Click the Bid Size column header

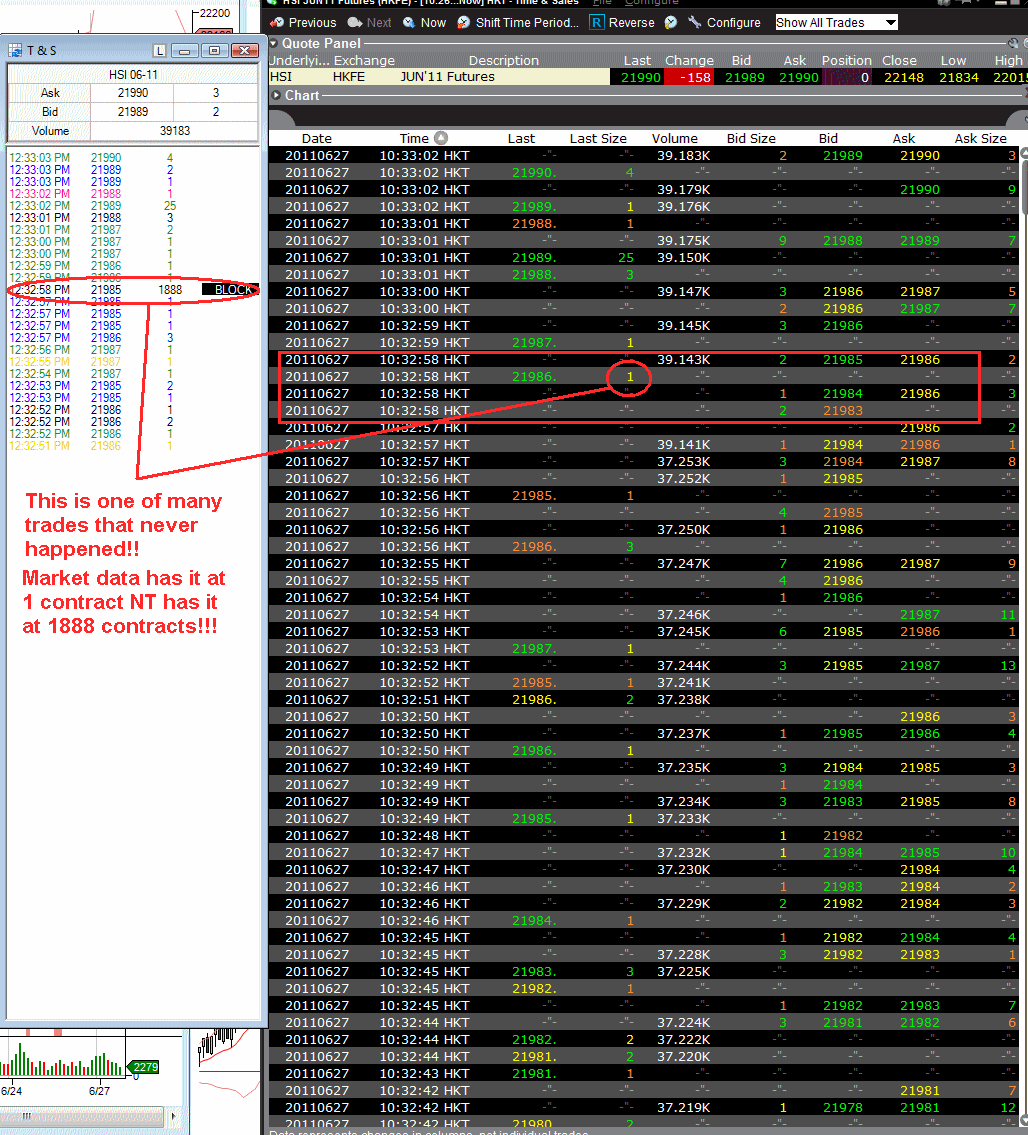click(x=751, y=138)
